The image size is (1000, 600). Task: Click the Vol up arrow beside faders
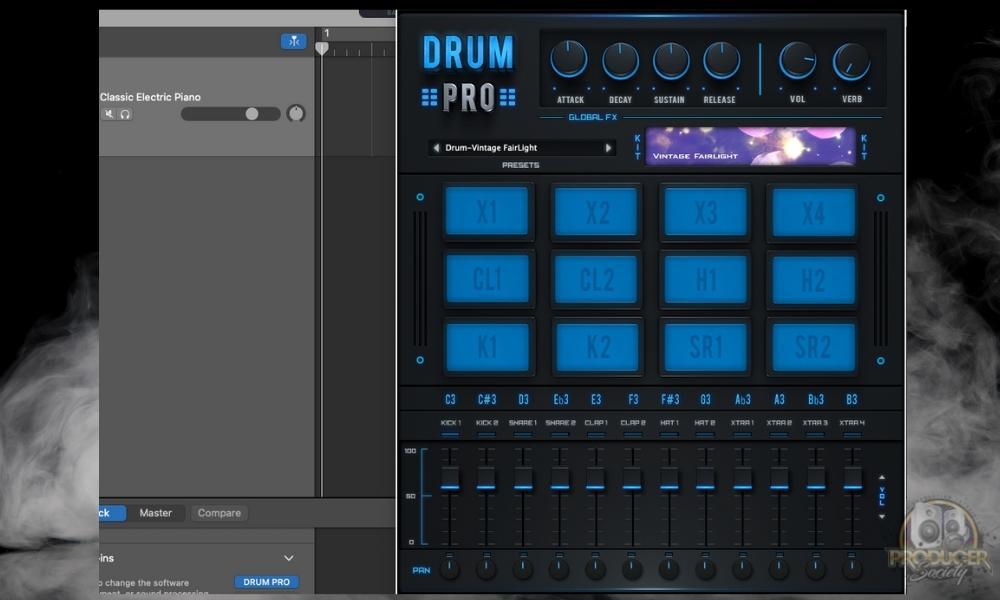pyautogui.click(x=882, y=477)
